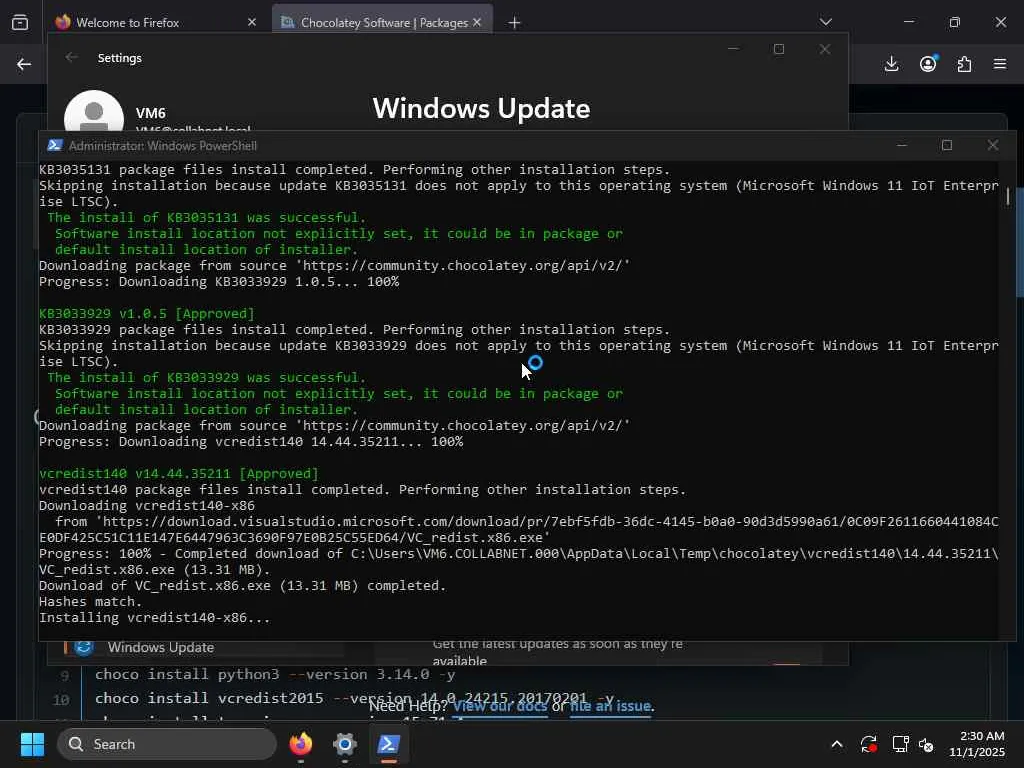This screenshot has height=768, width=1024.
Task: Switch to PowerShell from the taskbar
Action: (x=389, y=744)
